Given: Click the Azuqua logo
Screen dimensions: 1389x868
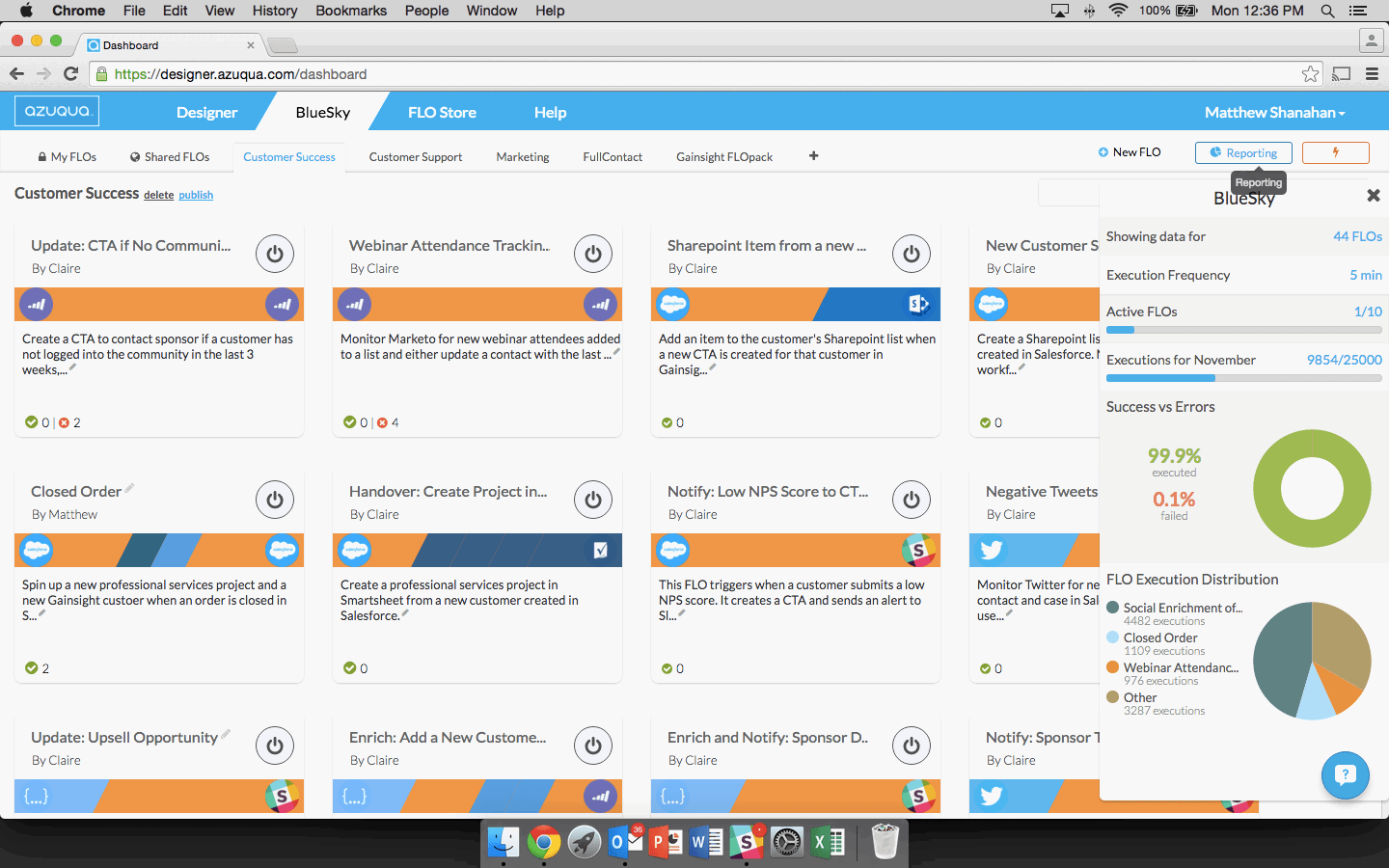Looking at the screenshot, I should coord(57,111).
